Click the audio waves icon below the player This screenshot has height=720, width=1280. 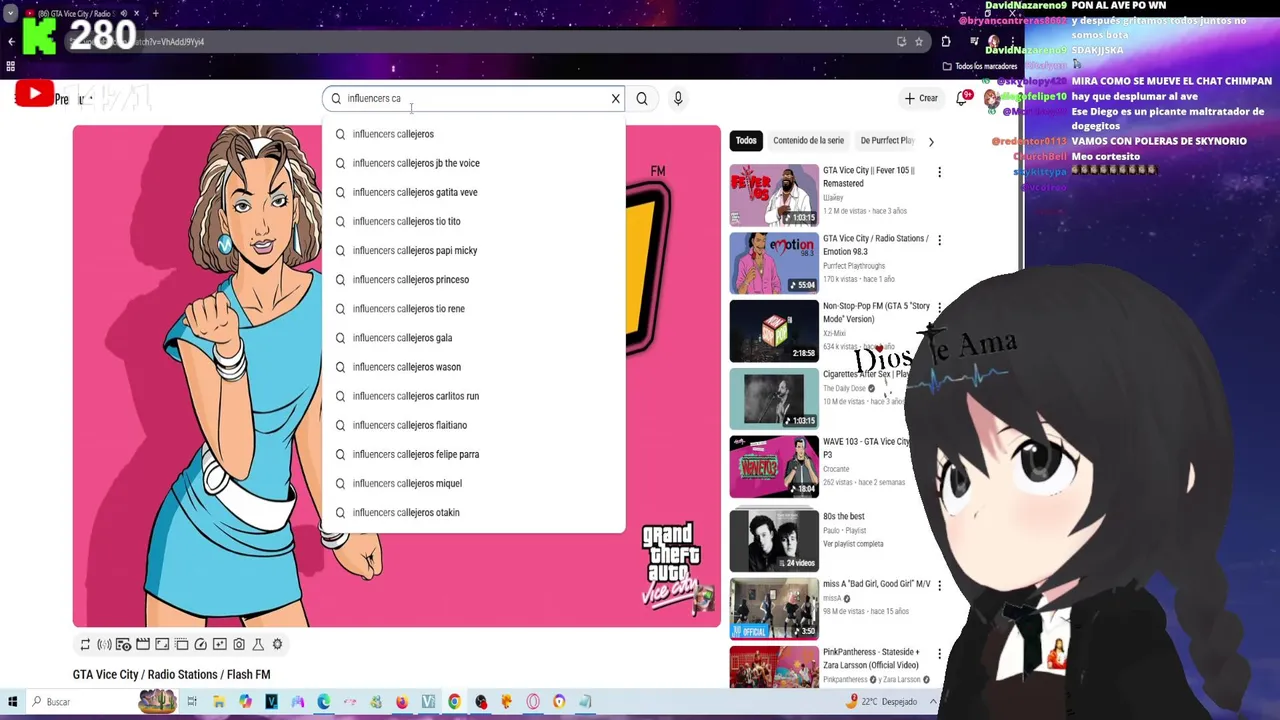104,644
